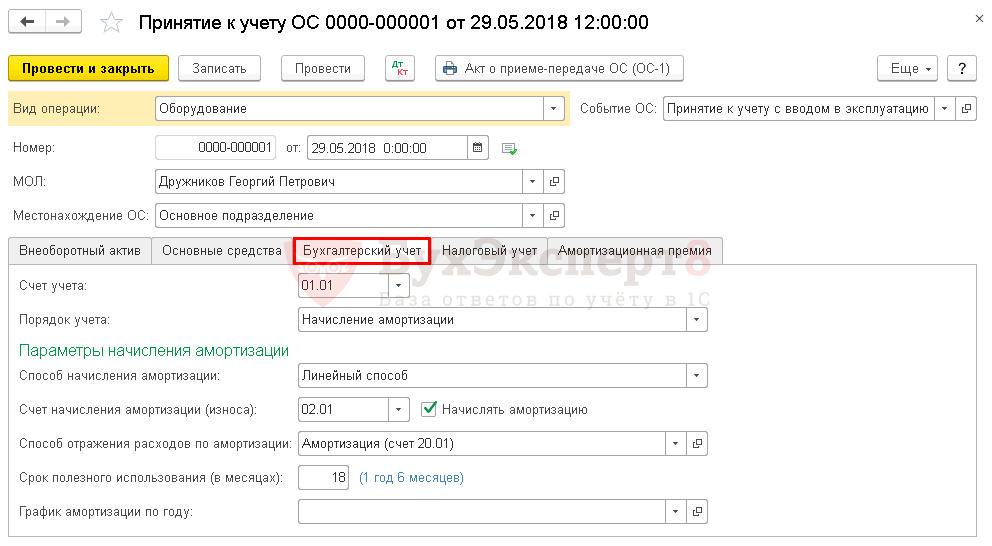Open the Амортизационная премия tab
This screenshot has height=546, width=992.
click(x=635, y=251)
